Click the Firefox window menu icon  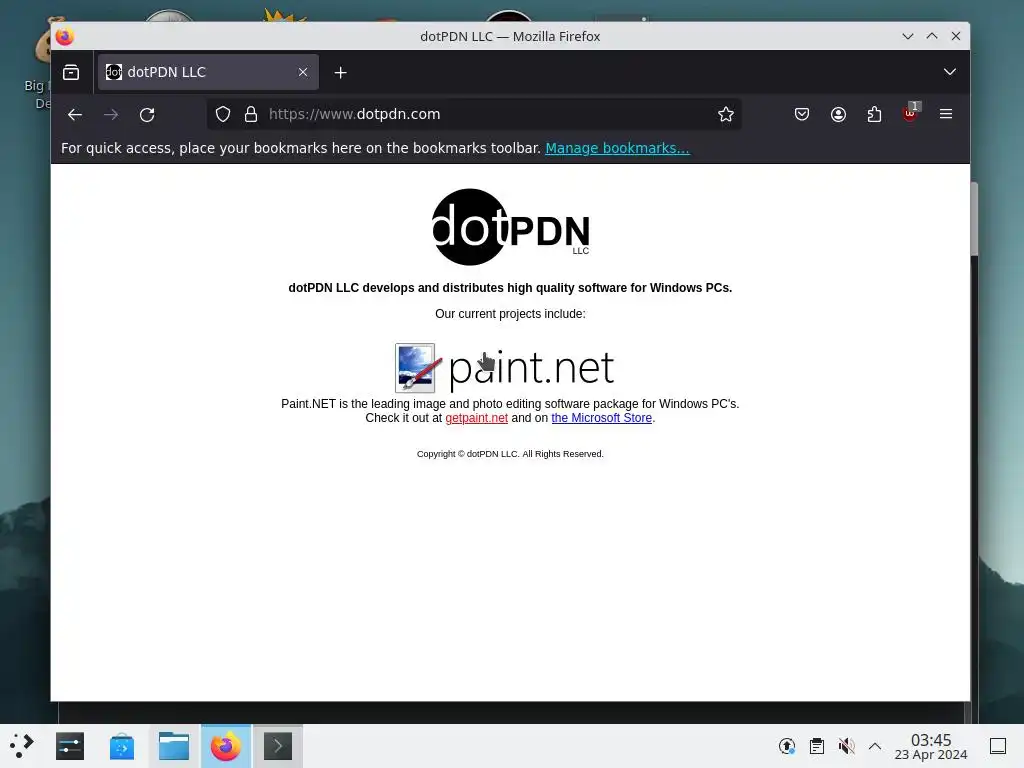[65, 37]
